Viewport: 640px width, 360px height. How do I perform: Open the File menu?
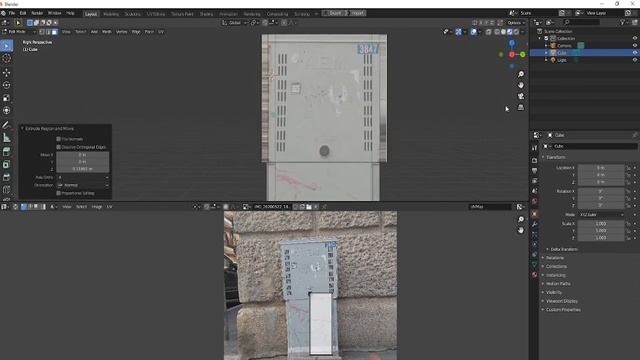pyautogui.click(x=12, y=13)
